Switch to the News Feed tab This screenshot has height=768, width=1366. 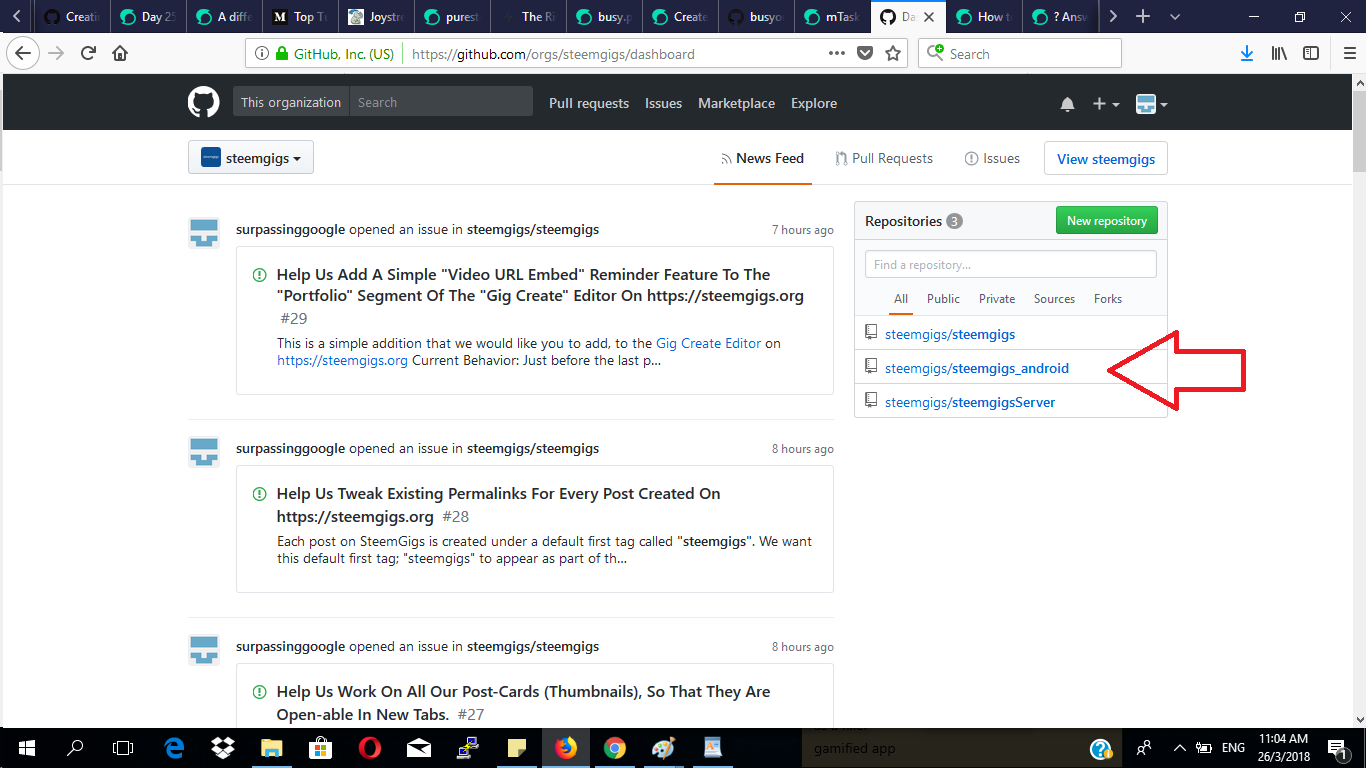[762, 158]
